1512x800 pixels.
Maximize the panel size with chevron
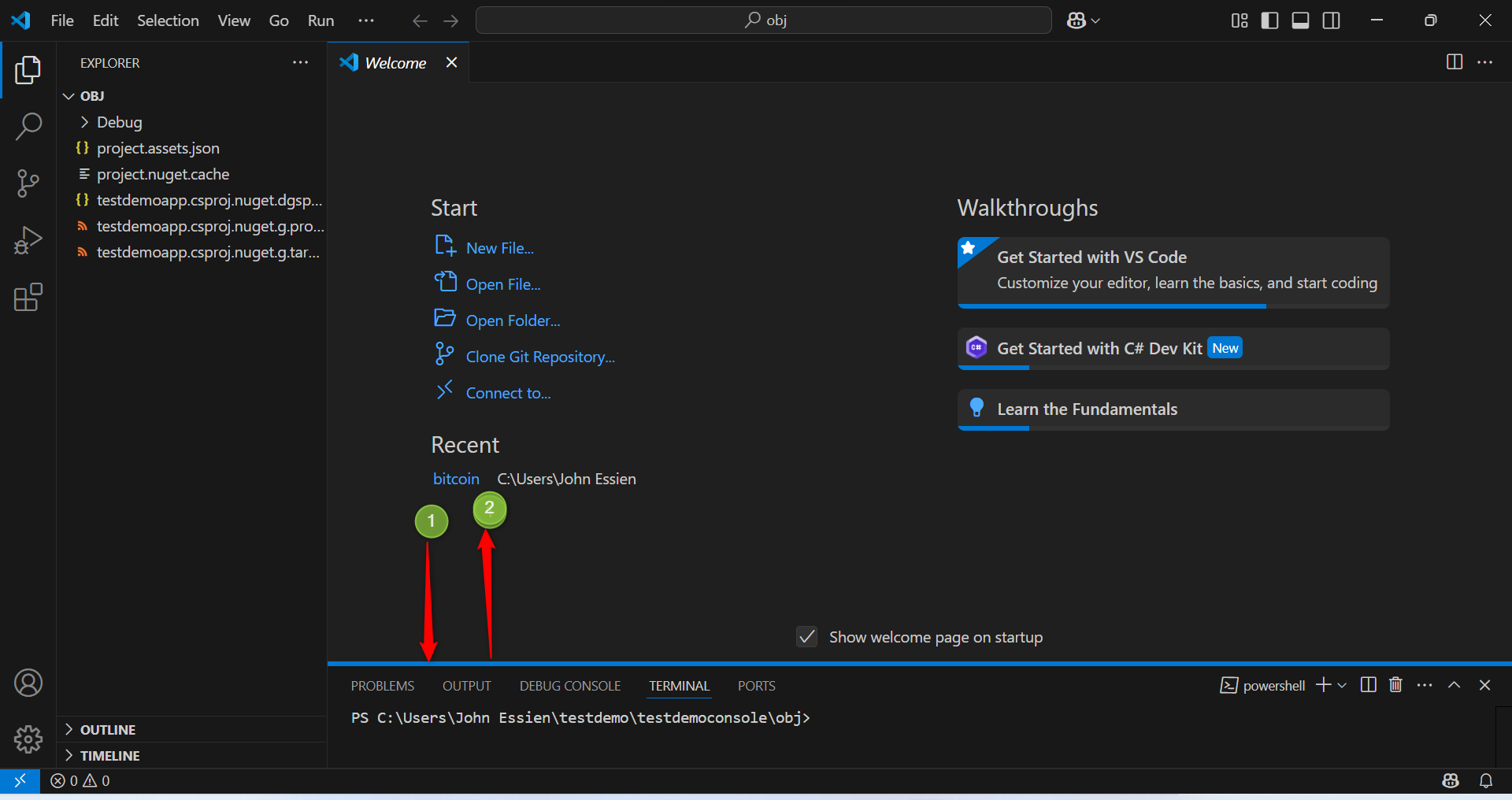click(x=1455, y=685)
